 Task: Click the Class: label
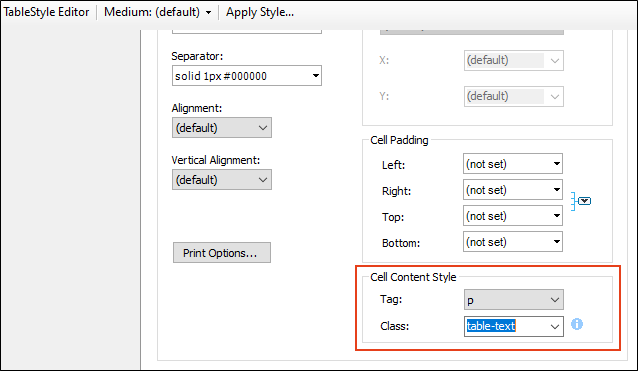pyautogui.click(x=394, y=326)
